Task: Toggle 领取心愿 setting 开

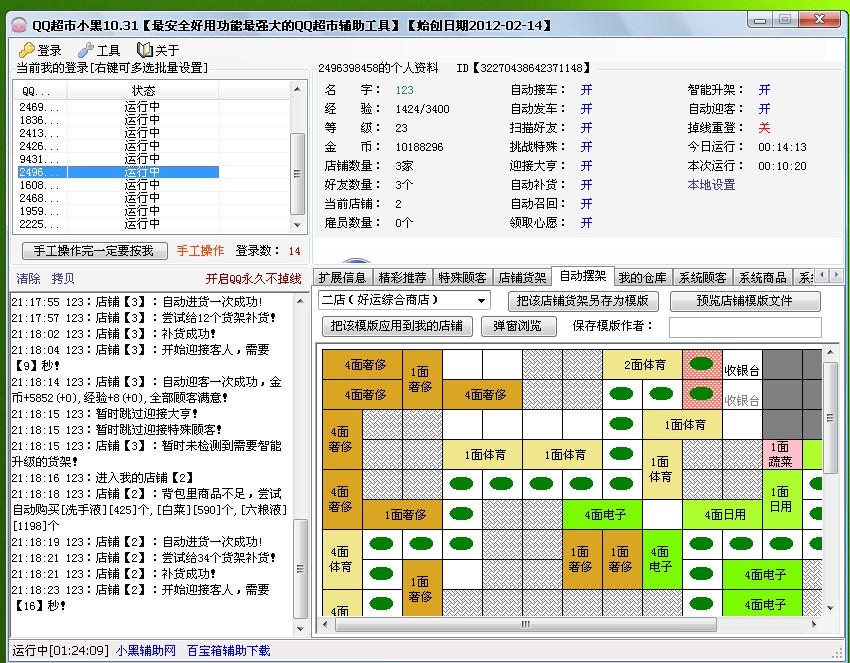Action: [x=586, y=223]
